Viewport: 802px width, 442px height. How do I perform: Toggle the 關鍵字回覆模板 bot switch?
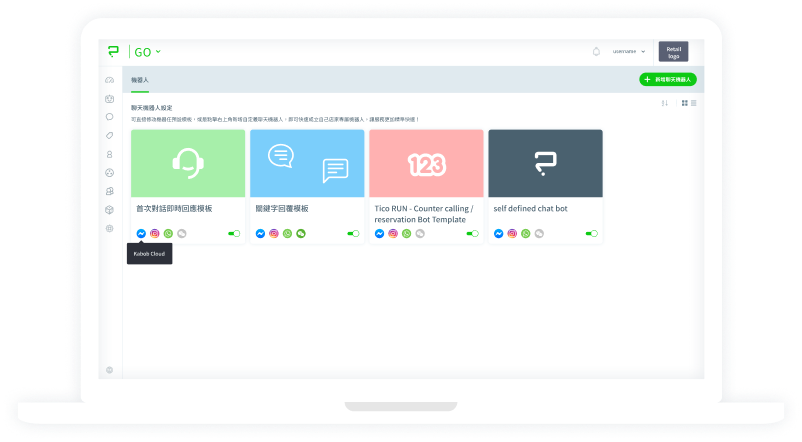(x=353, y=233)
